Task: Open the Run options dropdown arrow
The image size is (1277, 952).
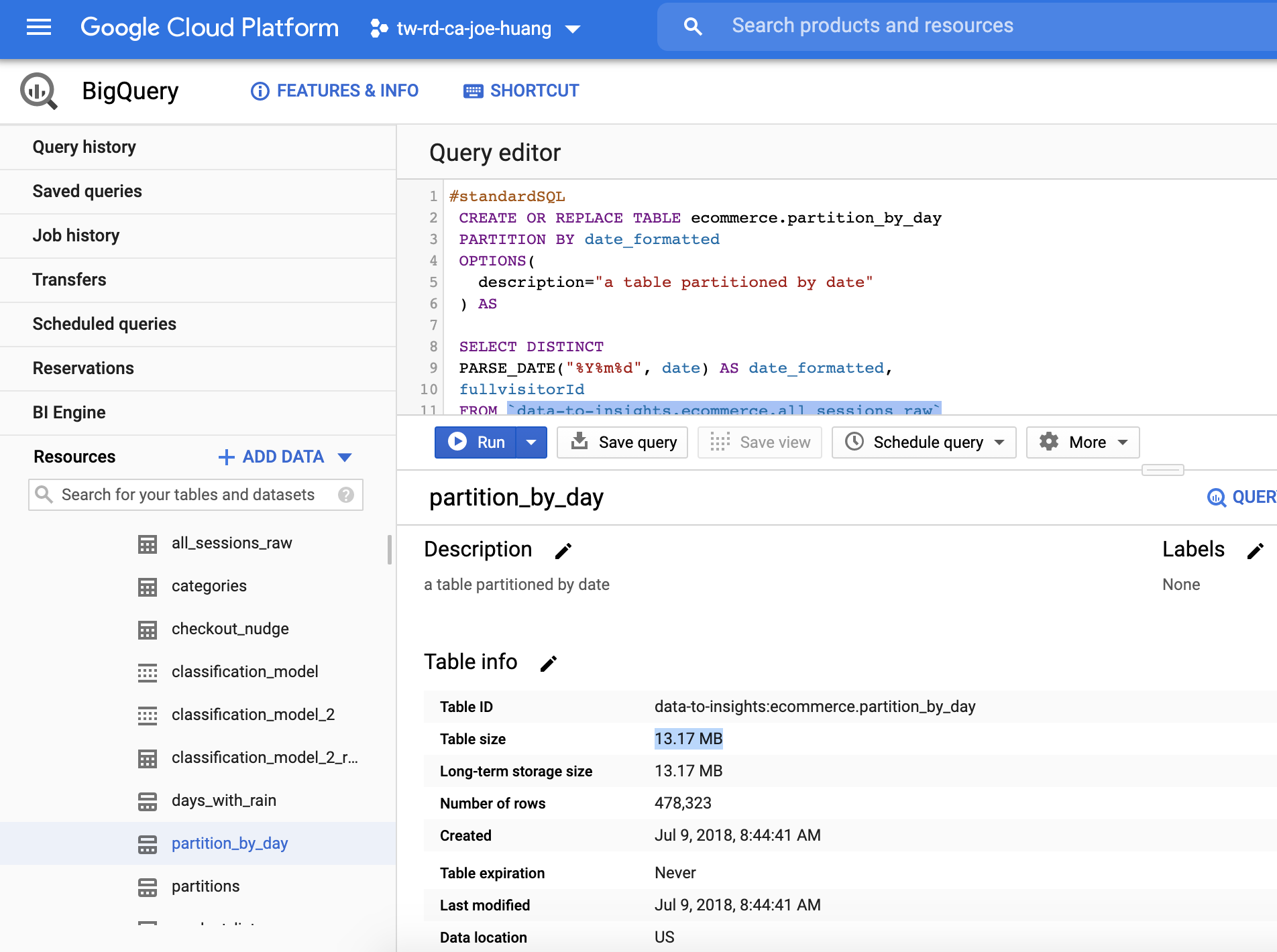Action: click(x=531, y=442)
